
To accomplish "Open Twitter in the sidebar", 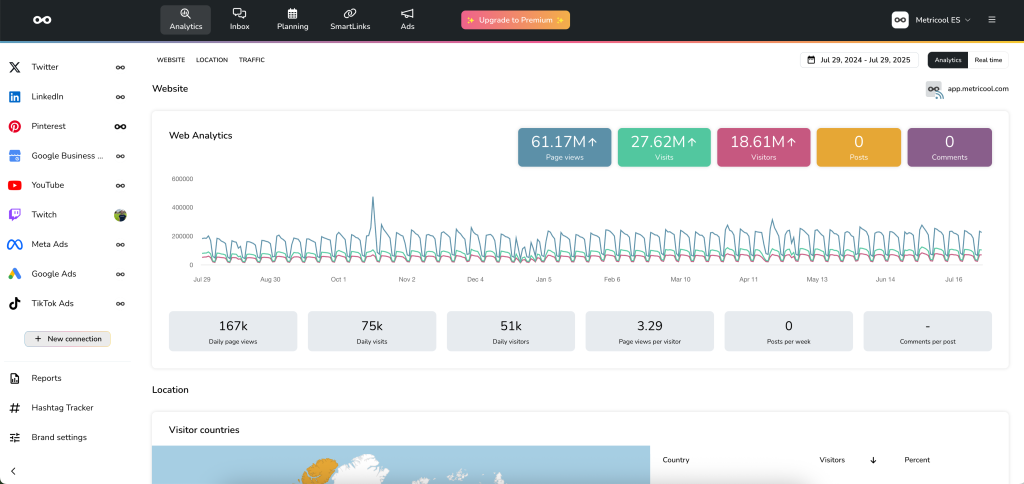I will click(x=45, y=67).
